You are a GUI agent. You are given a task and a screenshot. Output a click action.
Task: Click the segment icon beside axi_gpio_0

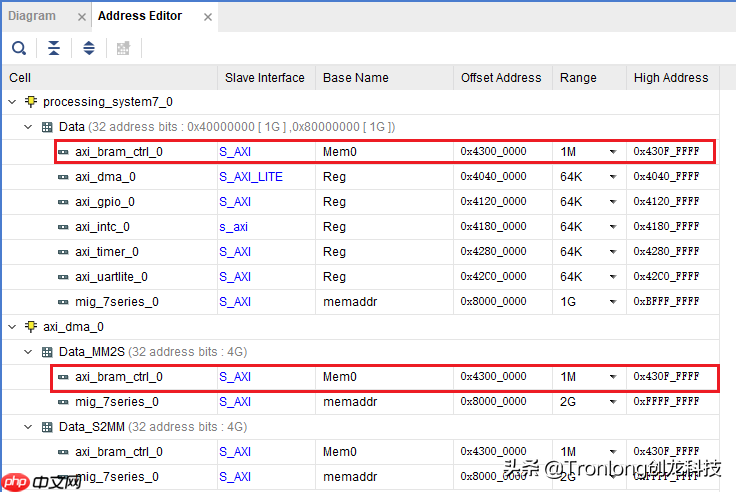63,202
